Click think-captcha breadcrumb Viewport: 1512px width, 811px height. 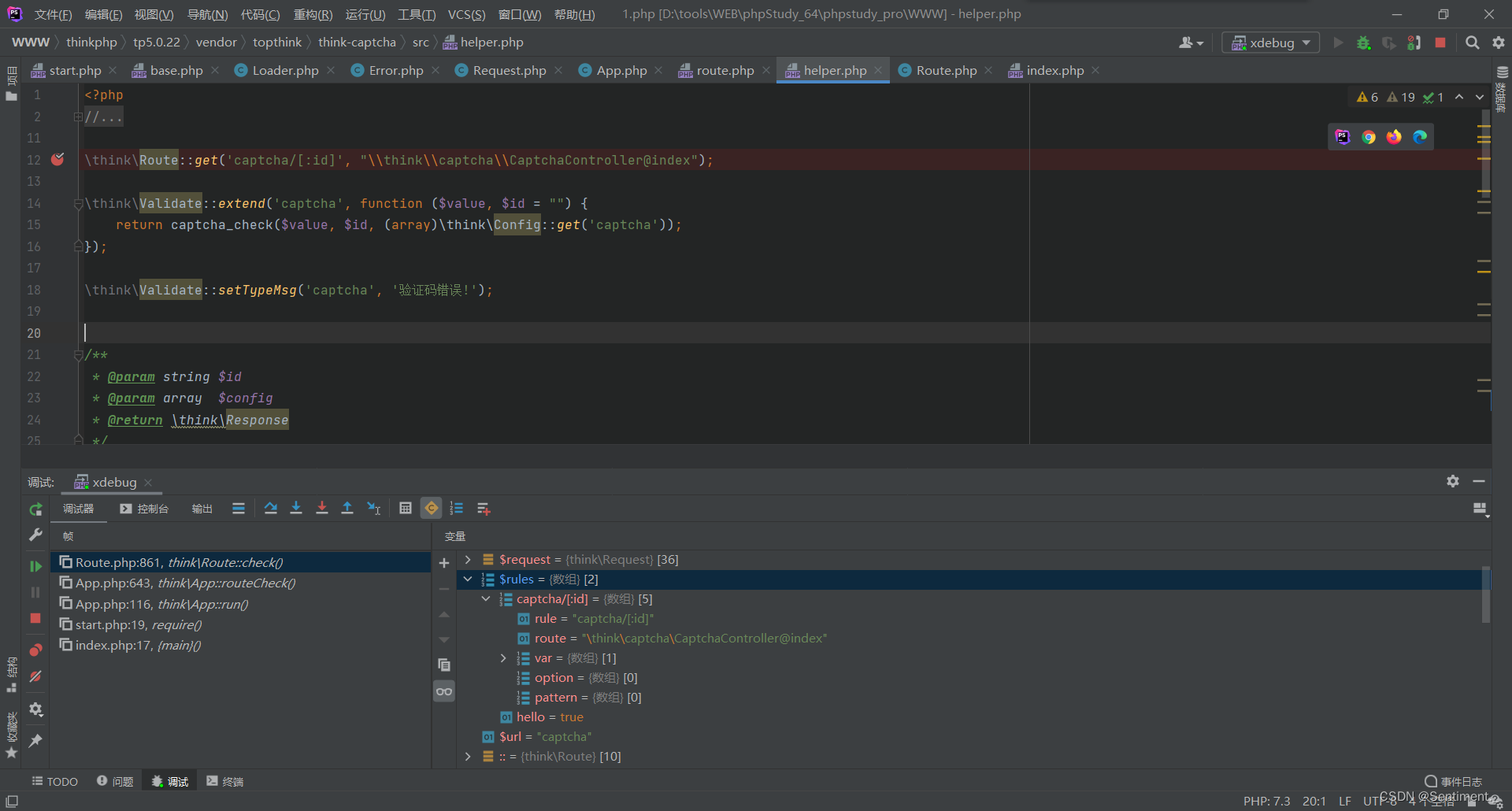(357, 42)
